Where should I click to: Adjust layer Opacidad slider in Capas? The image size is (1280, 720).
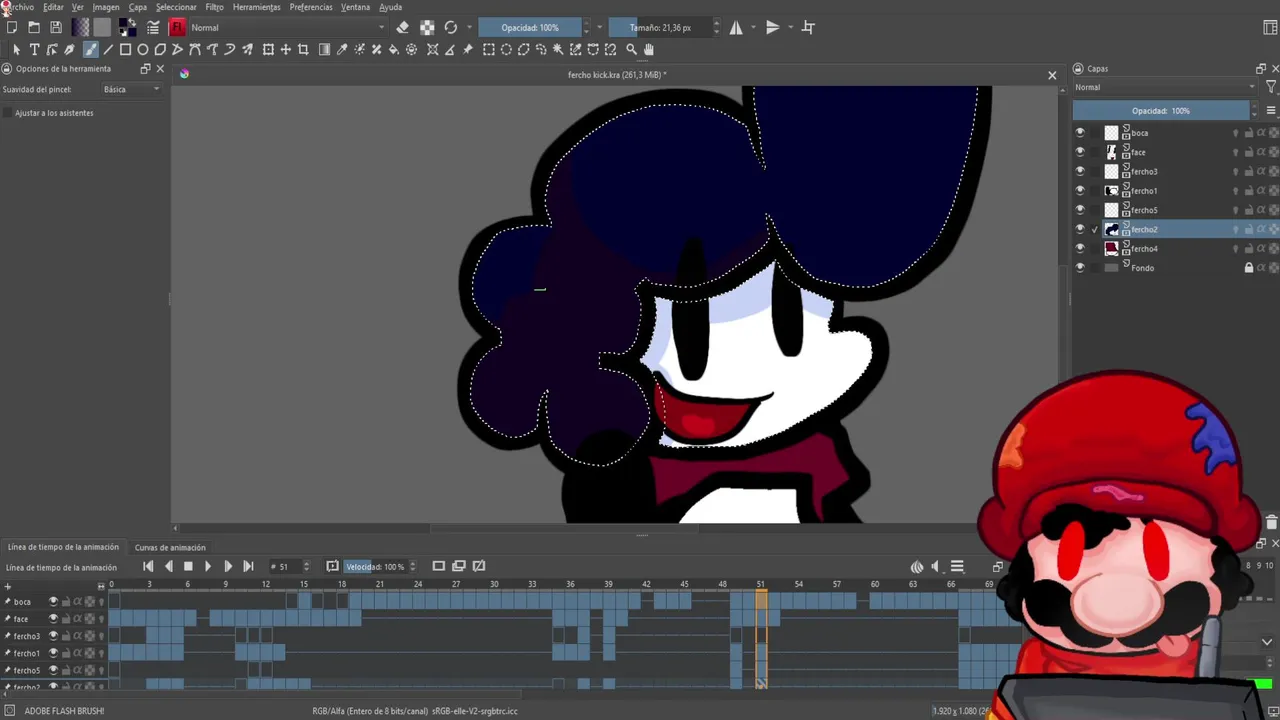tap(1160, 110)
